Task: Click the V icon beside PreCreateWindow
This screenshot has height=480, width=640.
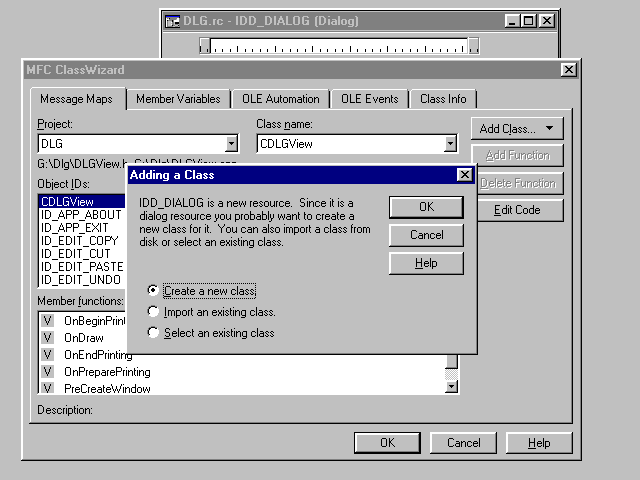Action: point(48,388)
